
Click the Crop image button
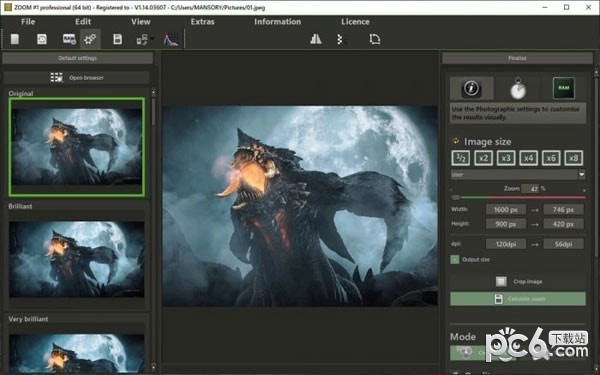point(518,282)
